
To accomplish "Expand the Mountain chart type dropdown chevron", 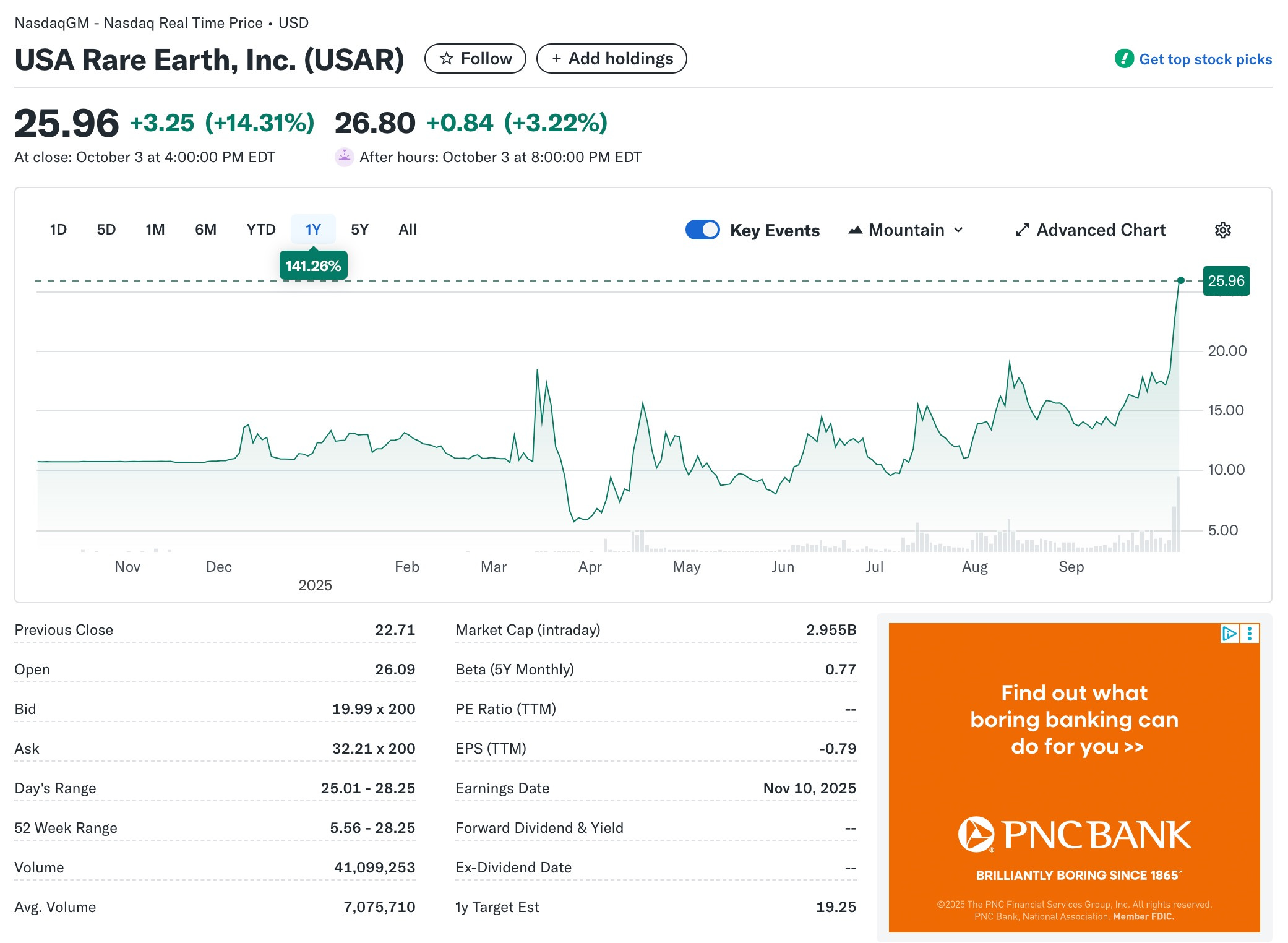I will [958, 230].
